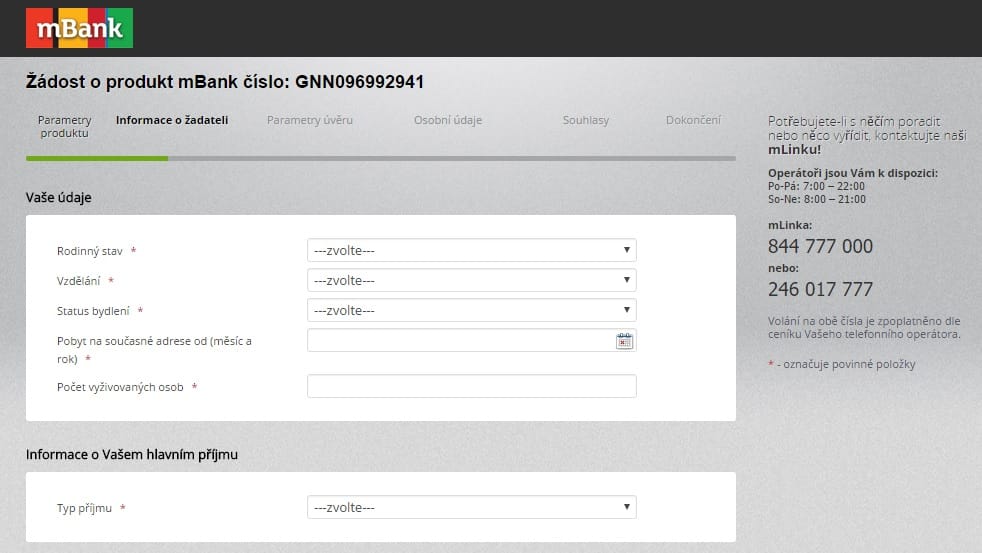Click the Status bydlení label

(x=93, y=311)
